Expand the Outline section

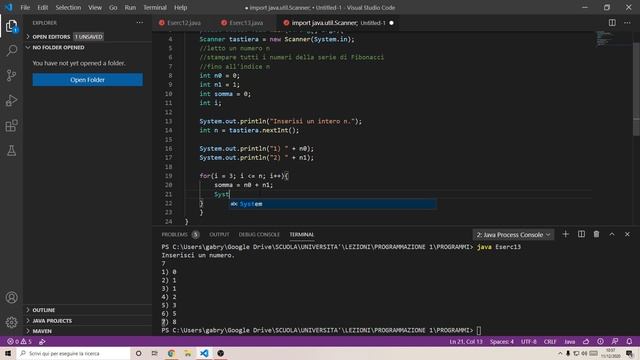point(88,310)
